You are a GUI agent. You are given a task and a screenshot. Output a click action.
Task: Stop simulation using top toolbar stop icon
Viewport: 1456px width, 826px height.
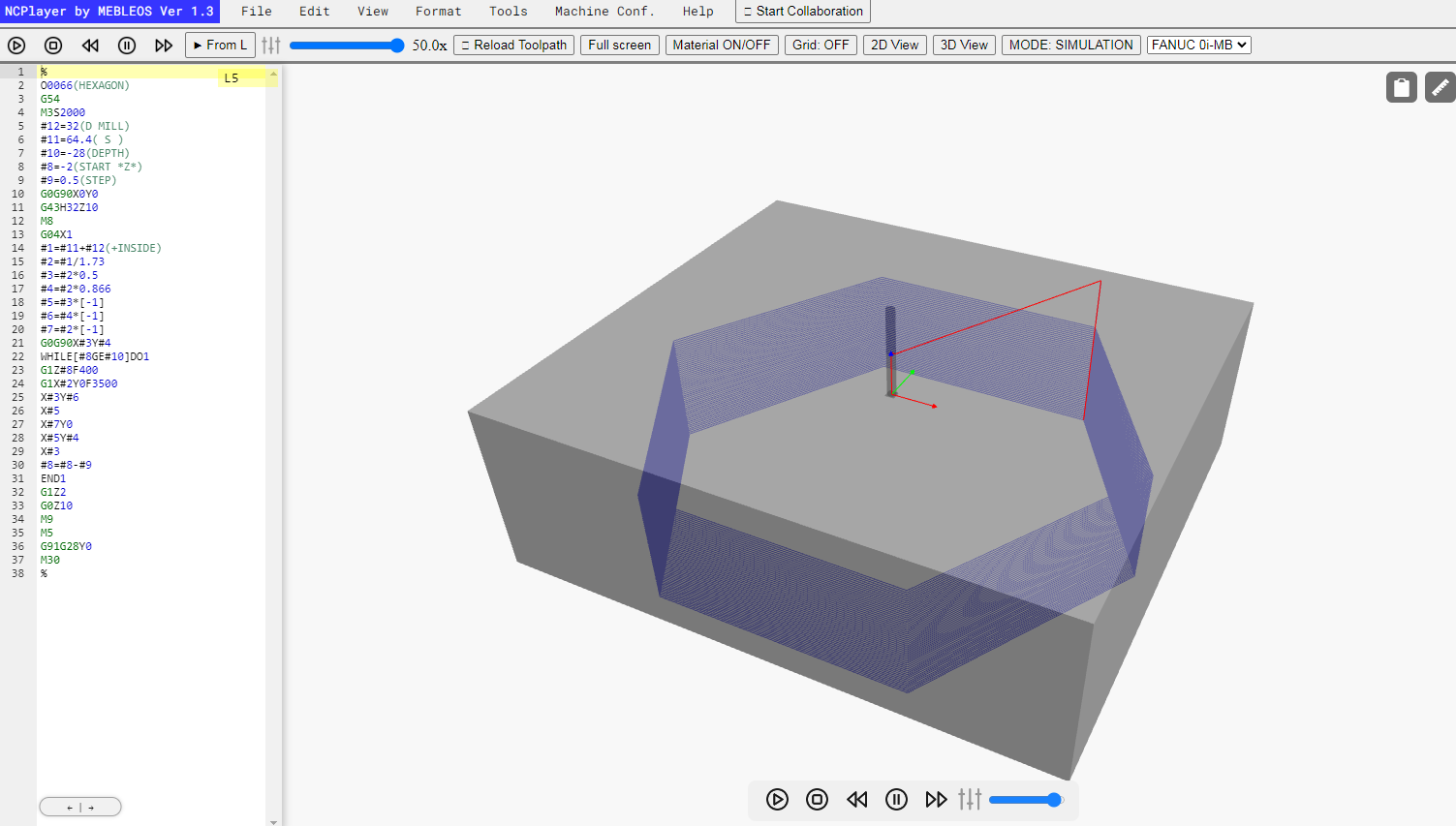[53, 46]
